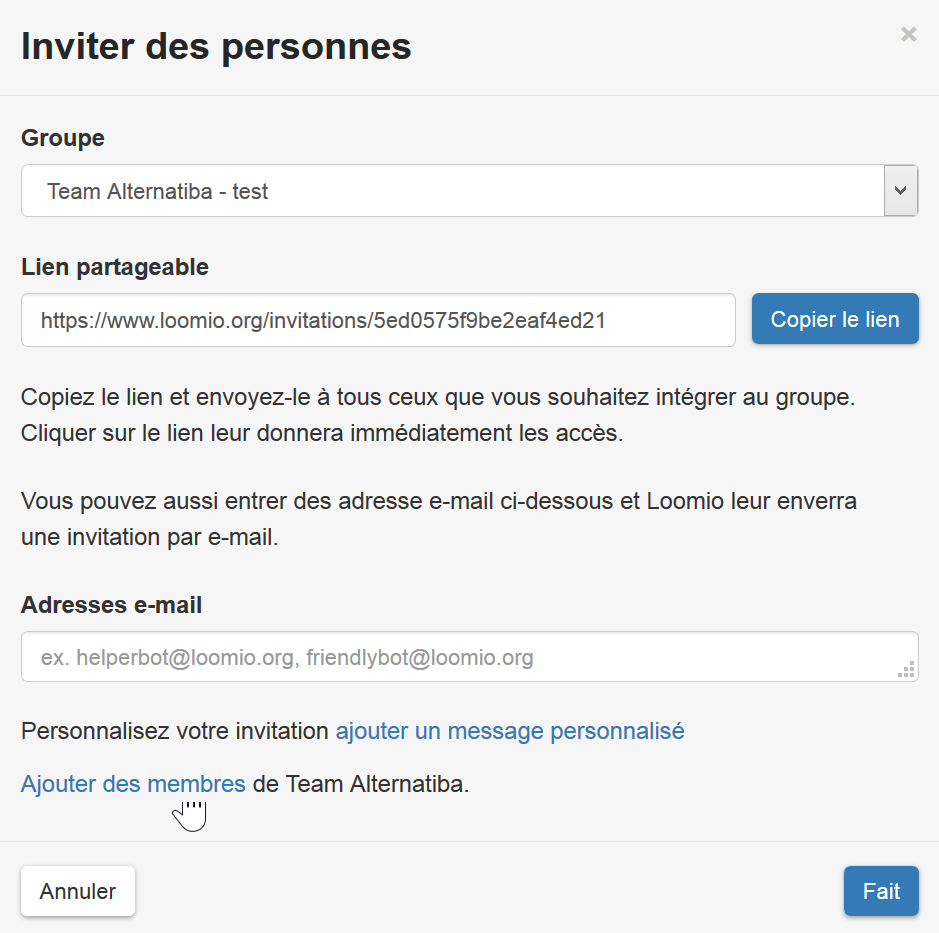Click the blue Copier le lien action
The height and width of the screenshot is (933, 939).
point(835,318)
